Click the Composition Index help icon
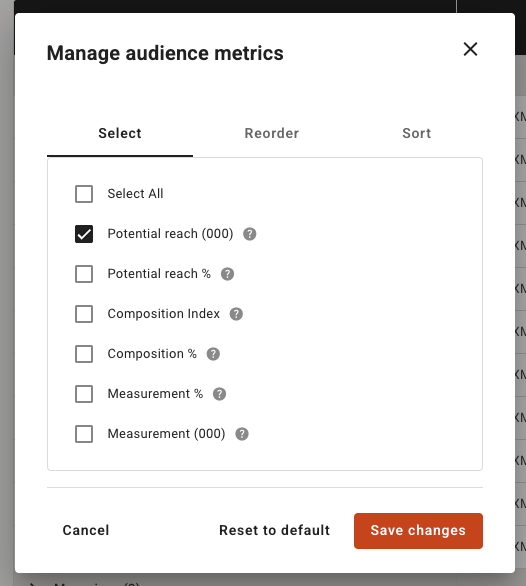Viewport: 526px width, 586px height. pyautogui.click(x=236, y=314)
